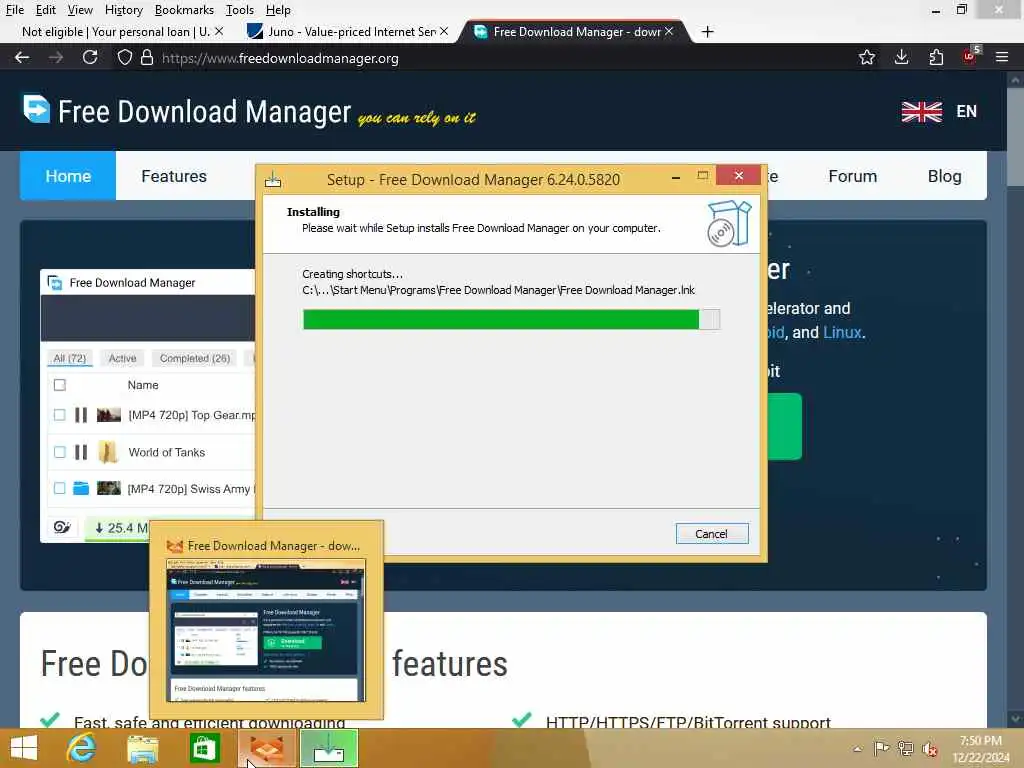Click the Action Center flag tray icon

[x=881, y=748]
